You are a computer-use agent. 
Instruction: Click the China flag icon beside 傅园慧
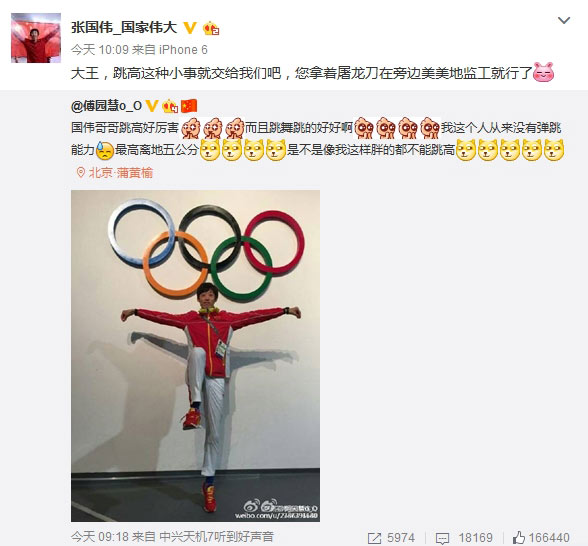pyautogui.click(x=189, y=106)
